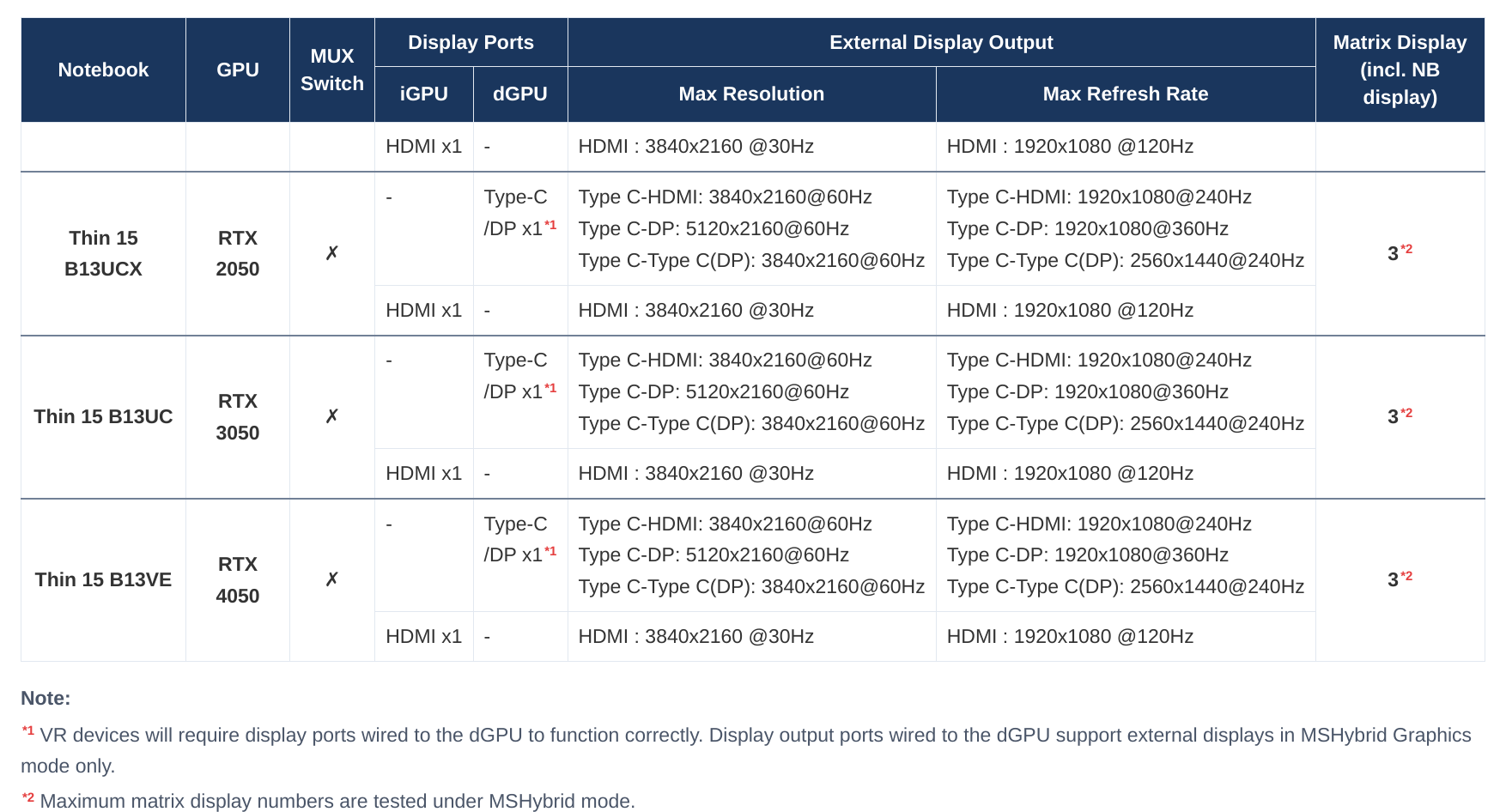Screen dimensions: 1506x812
Task: Click RTX 4050 GPU cell
Action: [x=238, y=579]
